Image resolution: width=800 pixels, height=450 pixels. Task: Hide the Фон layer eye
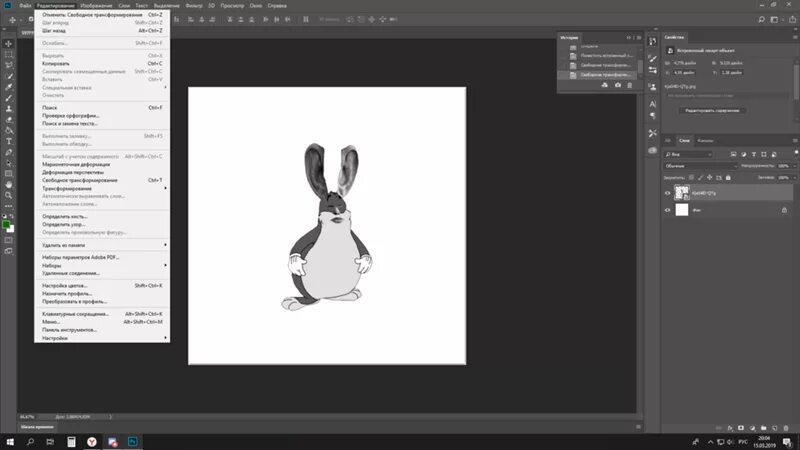667,210
